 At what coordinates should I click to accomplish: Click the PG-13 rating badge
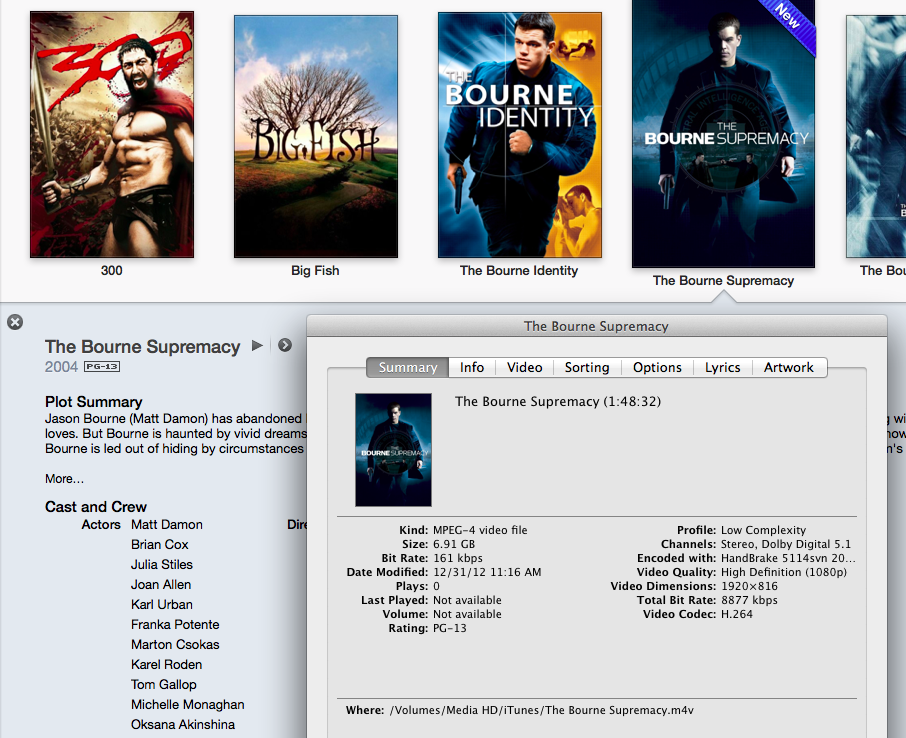102,366
